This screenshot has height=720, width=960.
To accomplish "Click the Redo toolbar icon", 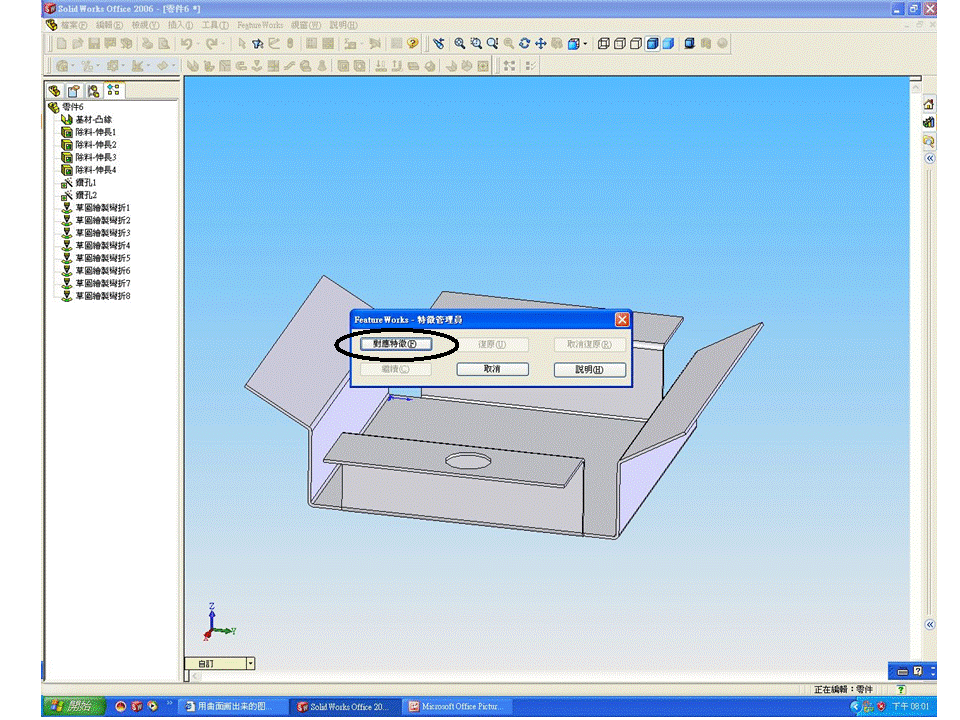I will [x=211, y=43].
